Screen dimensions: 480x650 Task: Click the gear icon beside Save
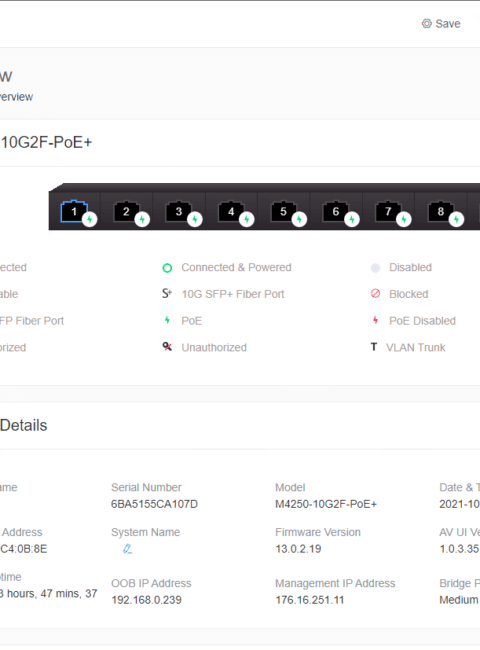pyautogui.click(x=427, y=24)
